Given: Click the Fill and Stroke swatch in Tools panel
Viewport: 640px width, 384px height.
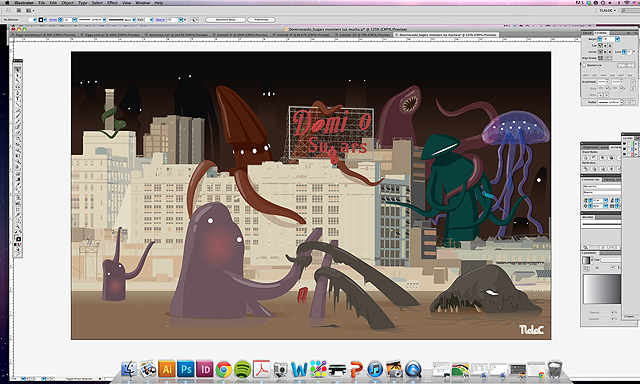Looking at the screenshot, I should point(18,238).
